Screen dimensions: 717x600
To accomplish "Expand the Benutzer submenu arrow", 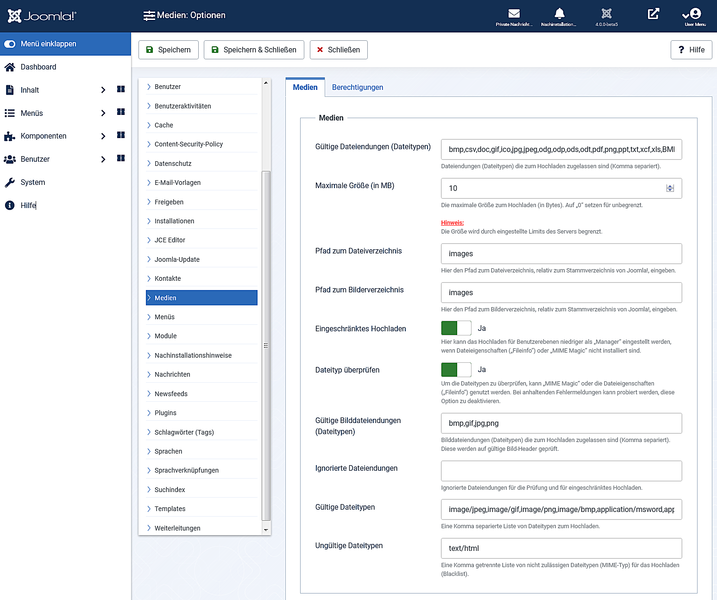I will point(103,159).
